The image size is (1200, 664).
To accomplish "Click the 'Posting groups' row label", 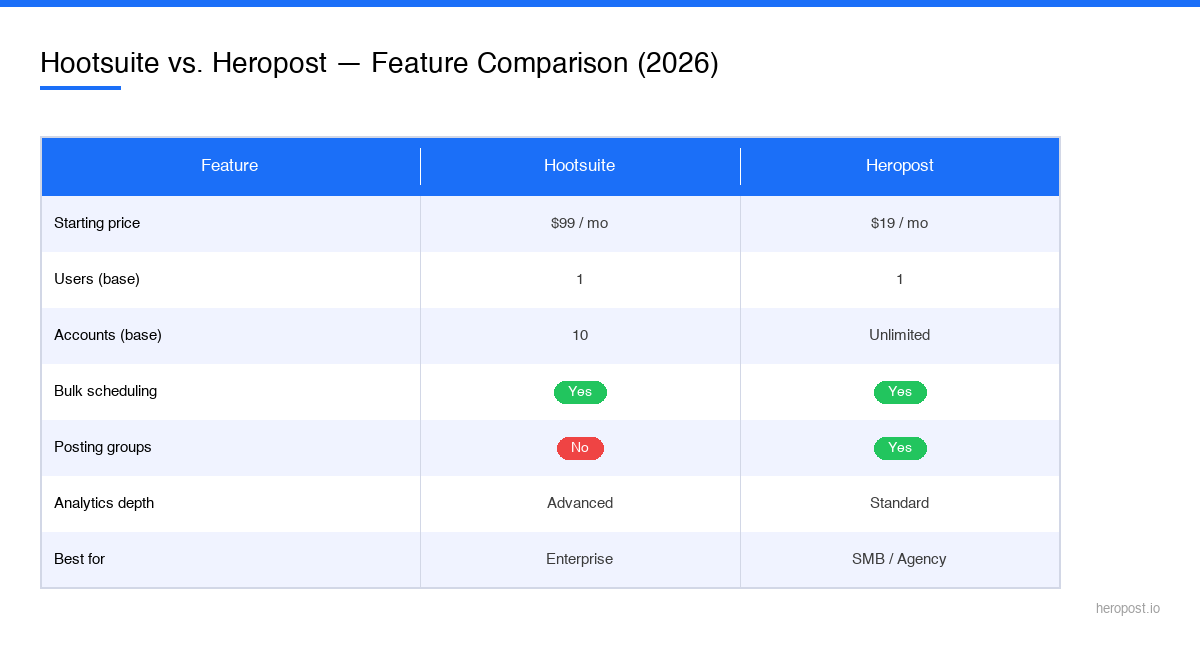I will [103, 447].
